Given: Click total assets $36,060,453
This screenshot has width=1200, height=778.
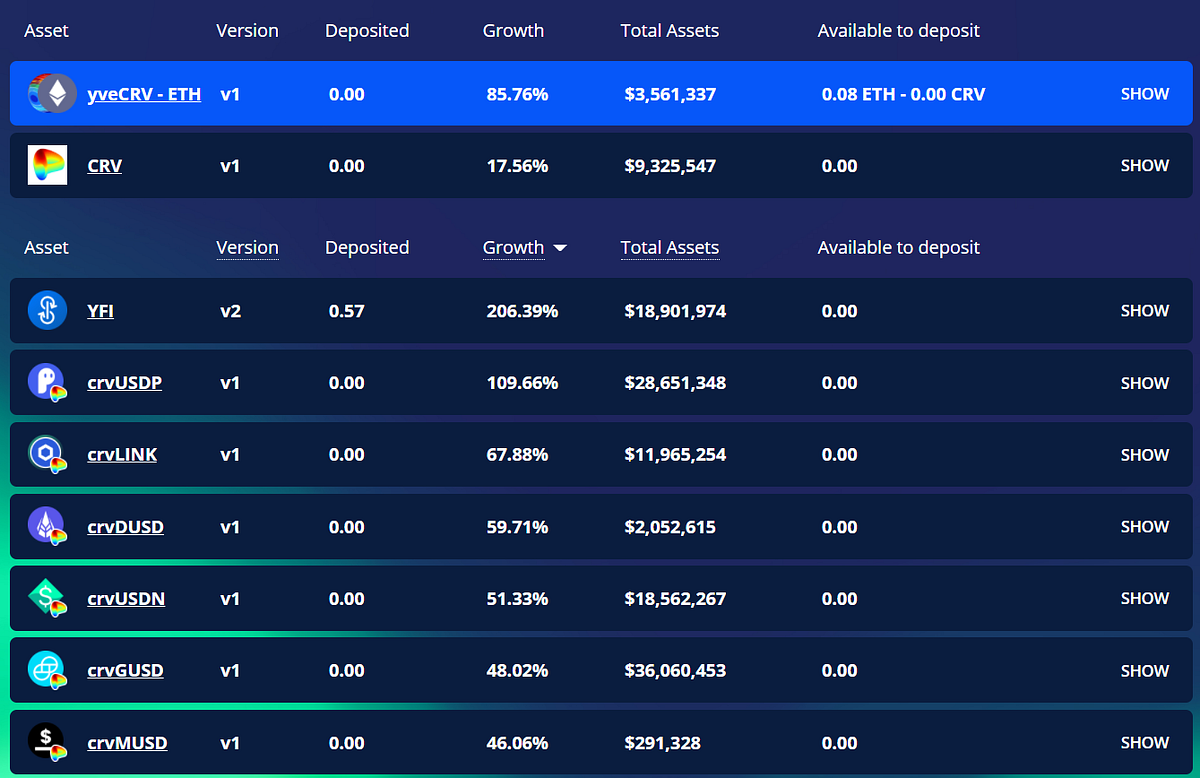Looking at the screenshot, I should (675, 671).
